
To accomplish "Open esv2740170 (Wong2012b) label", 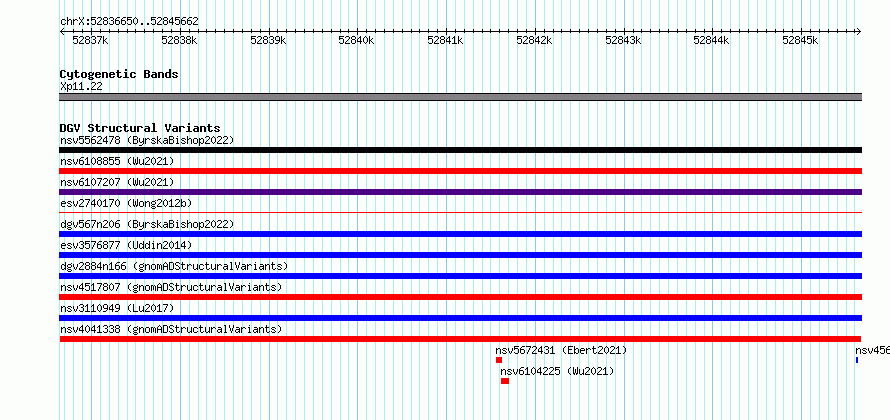I will tap(126, 203).
